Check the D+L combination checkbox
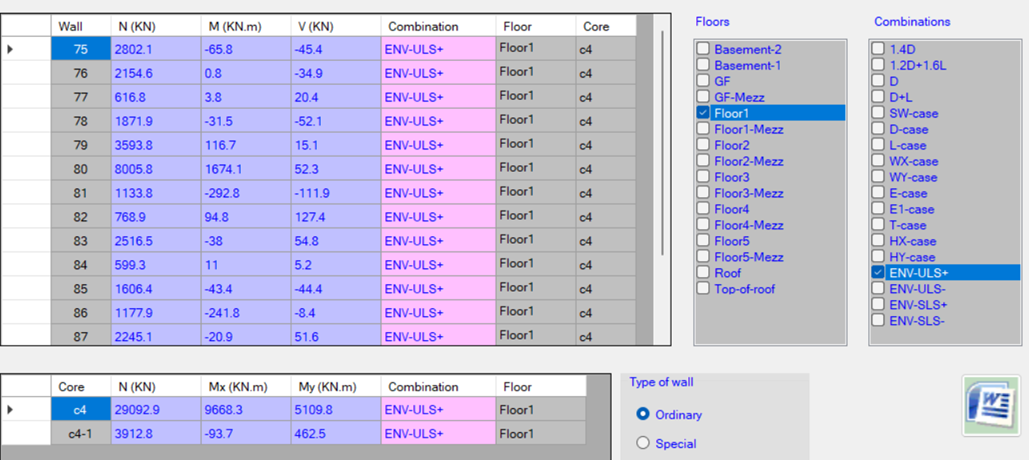This screenshot has height=460, width=1029. point(878,96)
